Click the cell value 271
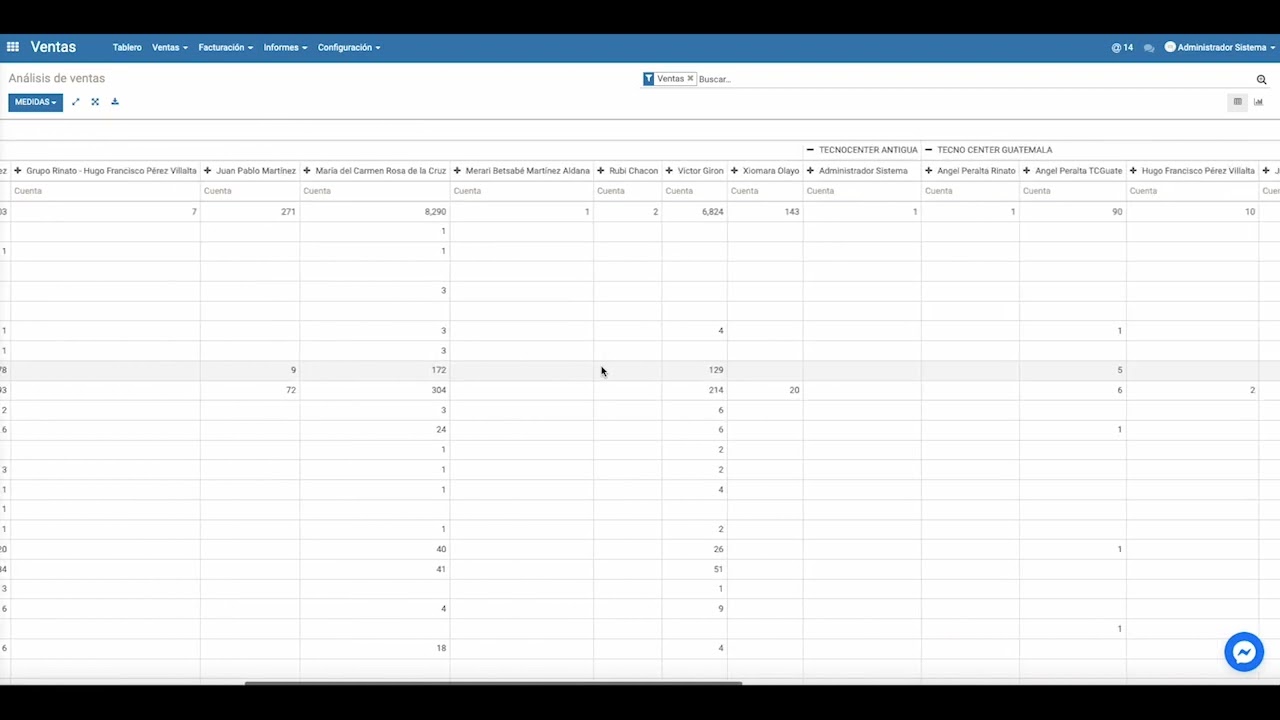This screenshot has width=1280, height=720. point(288,212)
